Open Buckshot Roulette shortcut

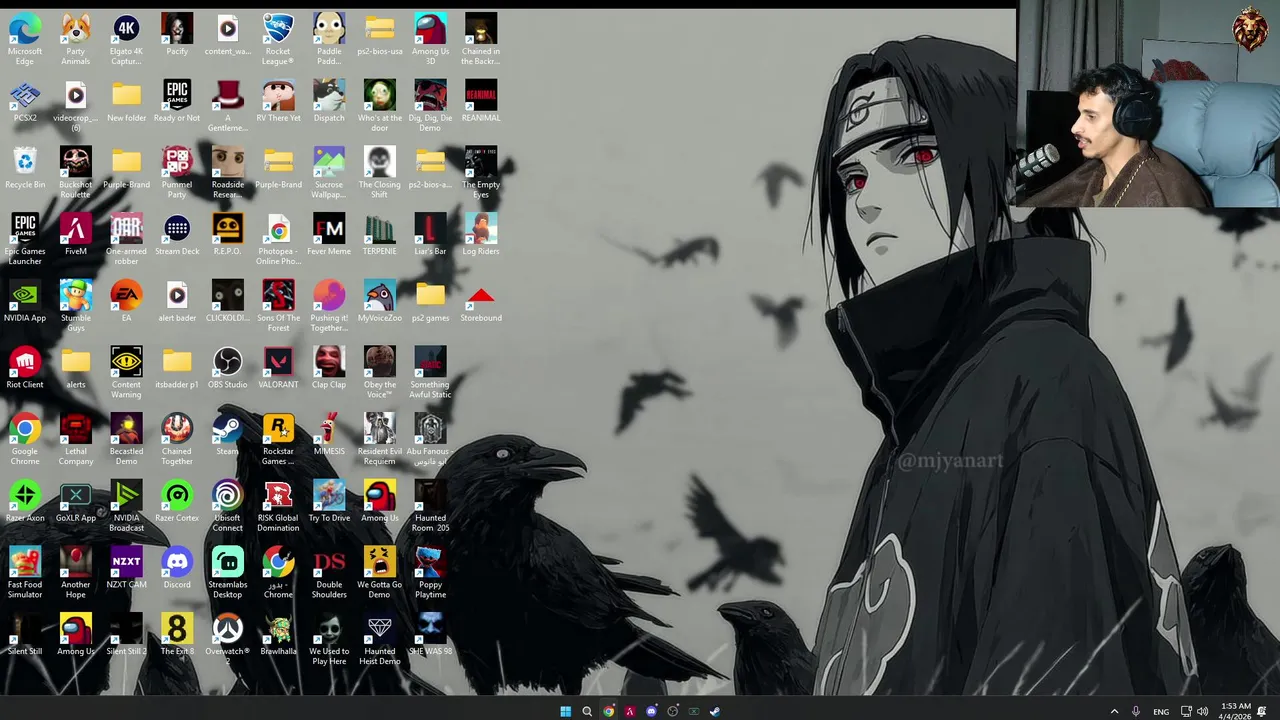[x=75, y=173]
